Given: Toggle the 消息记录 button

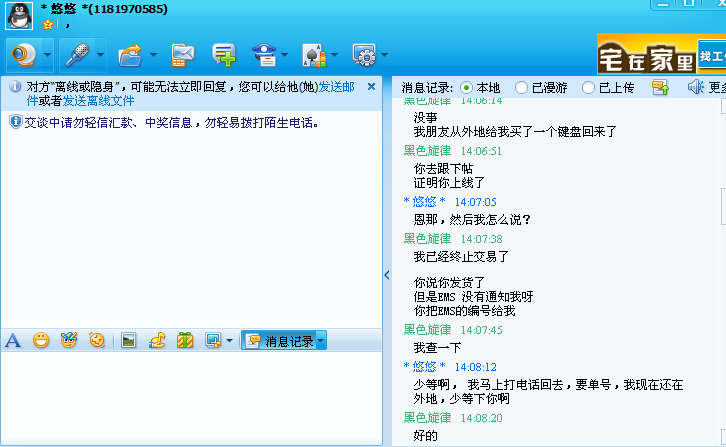Looking at the screenshot, I should (x=279, y=341).
